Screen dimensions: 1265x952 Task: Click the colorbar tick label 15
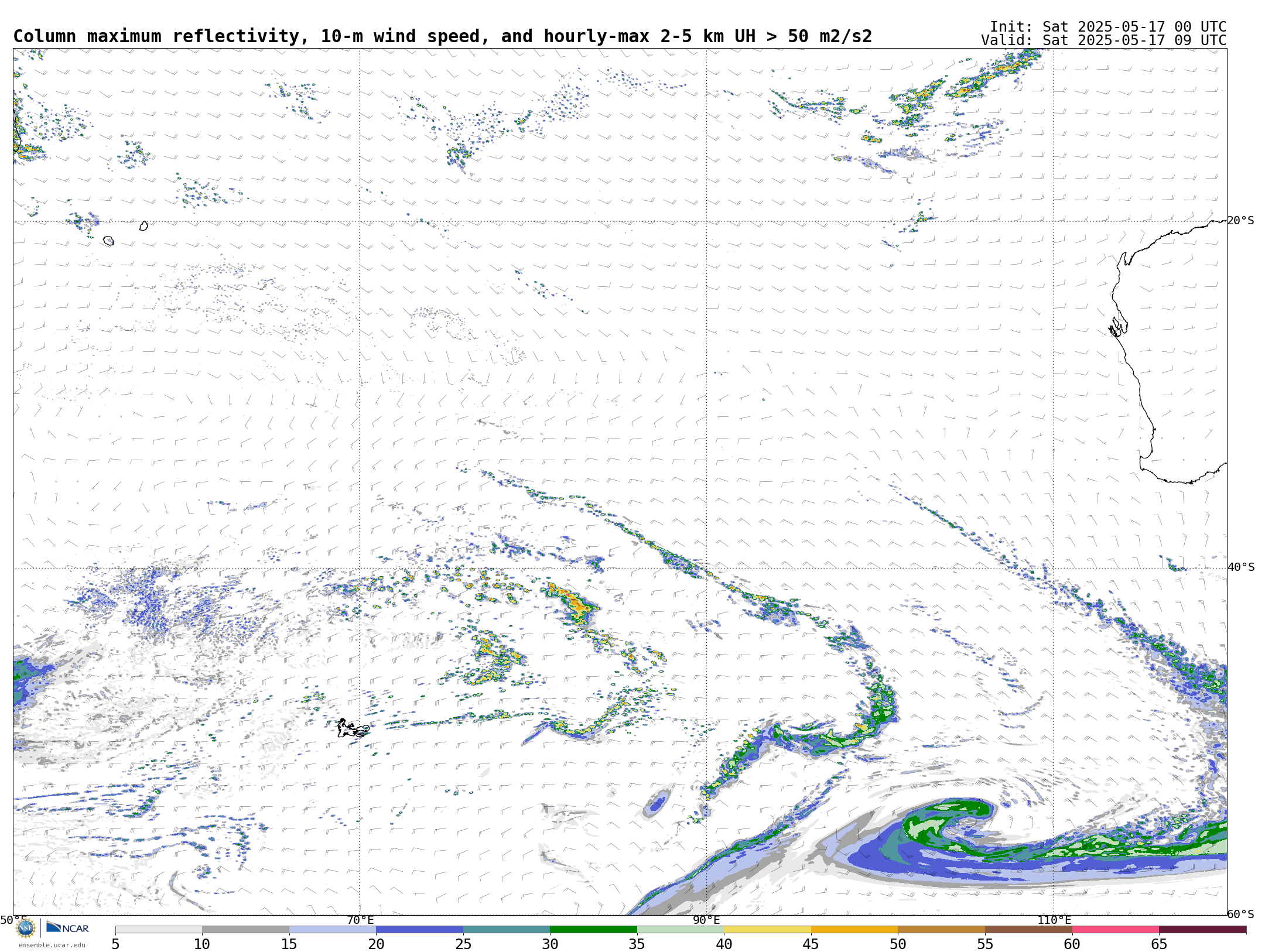(289, 944)
